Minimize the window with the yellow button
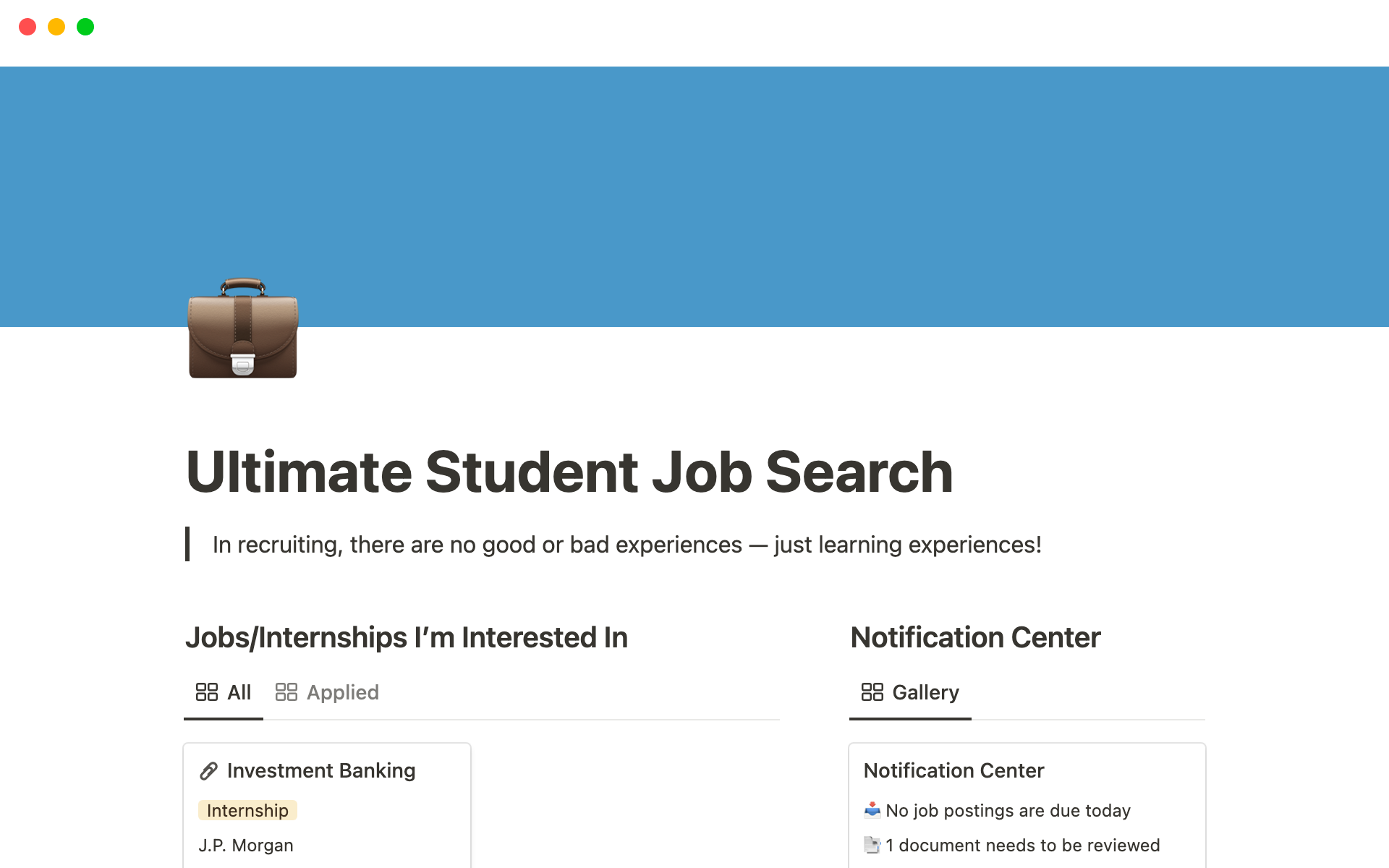 coord(56,27)
